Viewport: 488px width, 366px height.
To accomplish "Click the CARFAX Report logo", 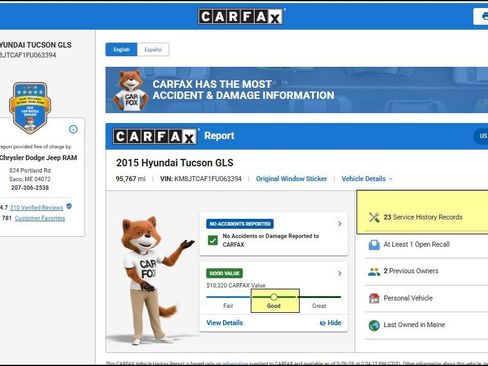I will [x=155, y=136].
